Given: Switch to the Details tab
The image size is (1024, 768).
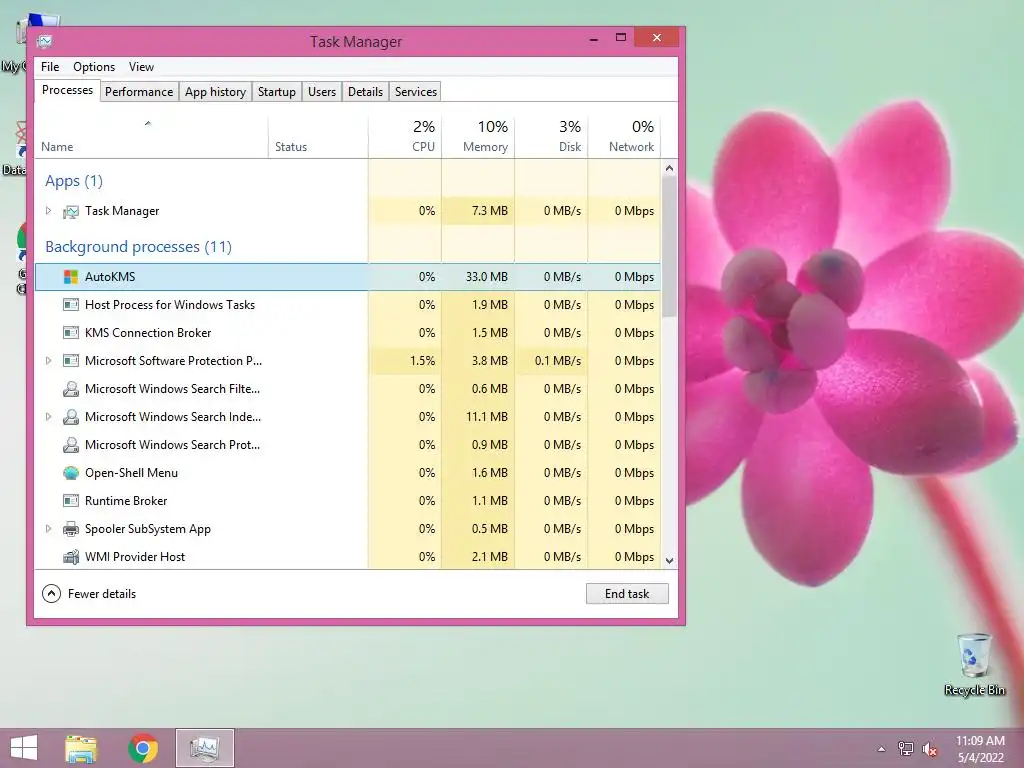Looking at the screenshot, I should (x=365, y=92).
